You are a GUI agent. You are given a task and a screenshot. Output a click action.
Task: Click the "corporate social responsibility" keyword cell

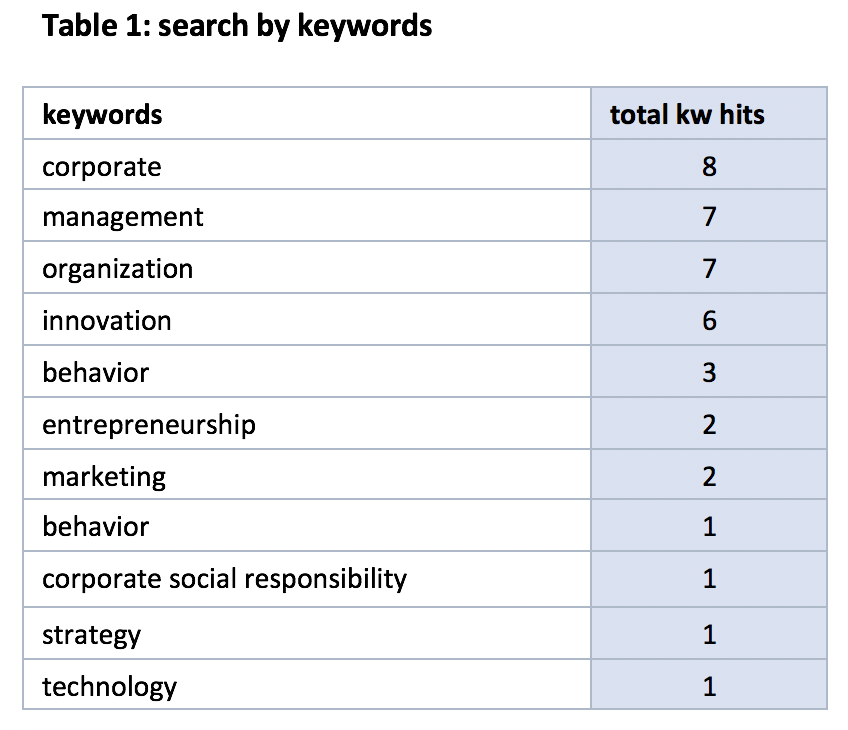tap(224, 579)
